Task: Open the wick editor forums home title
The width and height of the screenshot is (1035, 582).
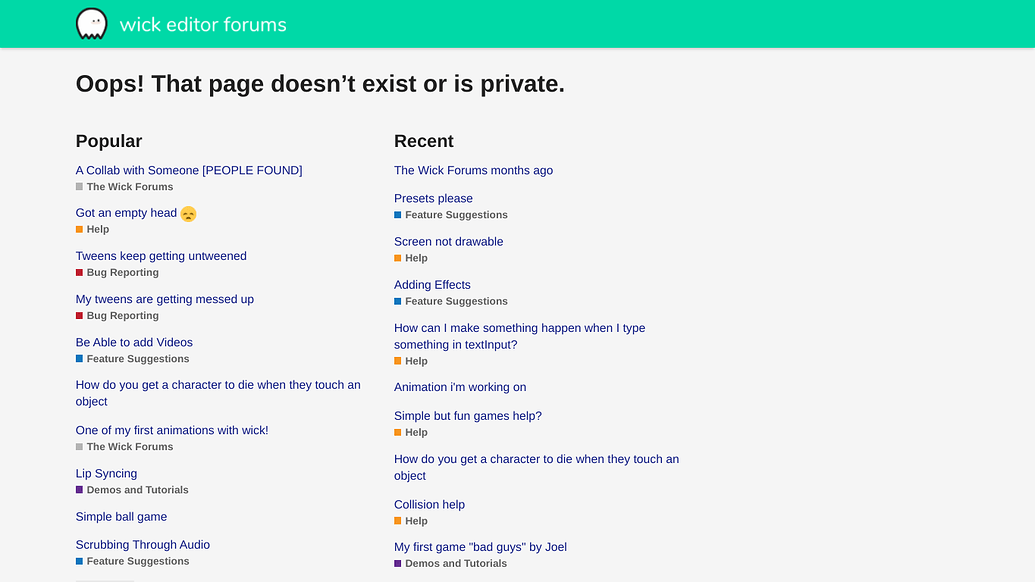Action: point(203,24)
